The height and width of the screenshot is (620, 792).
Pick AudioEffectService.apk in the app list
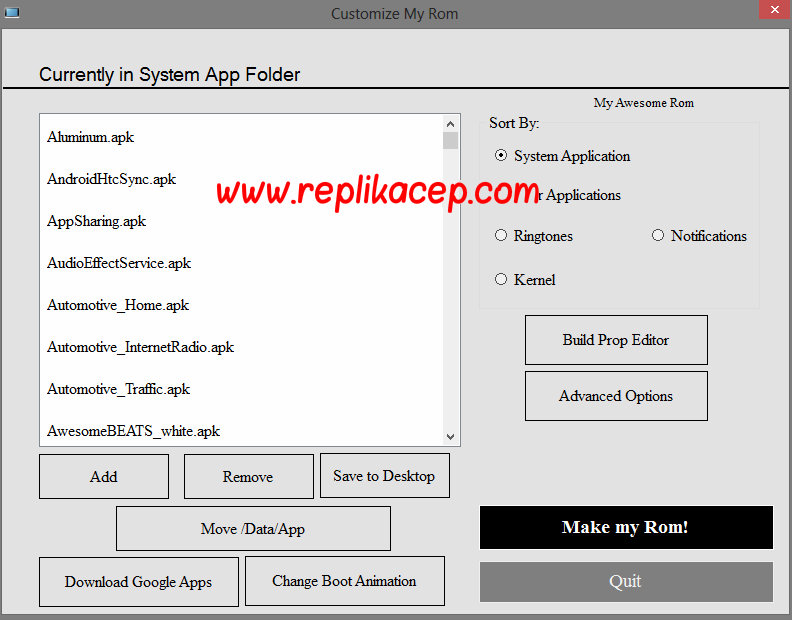[x=119, y=263]
